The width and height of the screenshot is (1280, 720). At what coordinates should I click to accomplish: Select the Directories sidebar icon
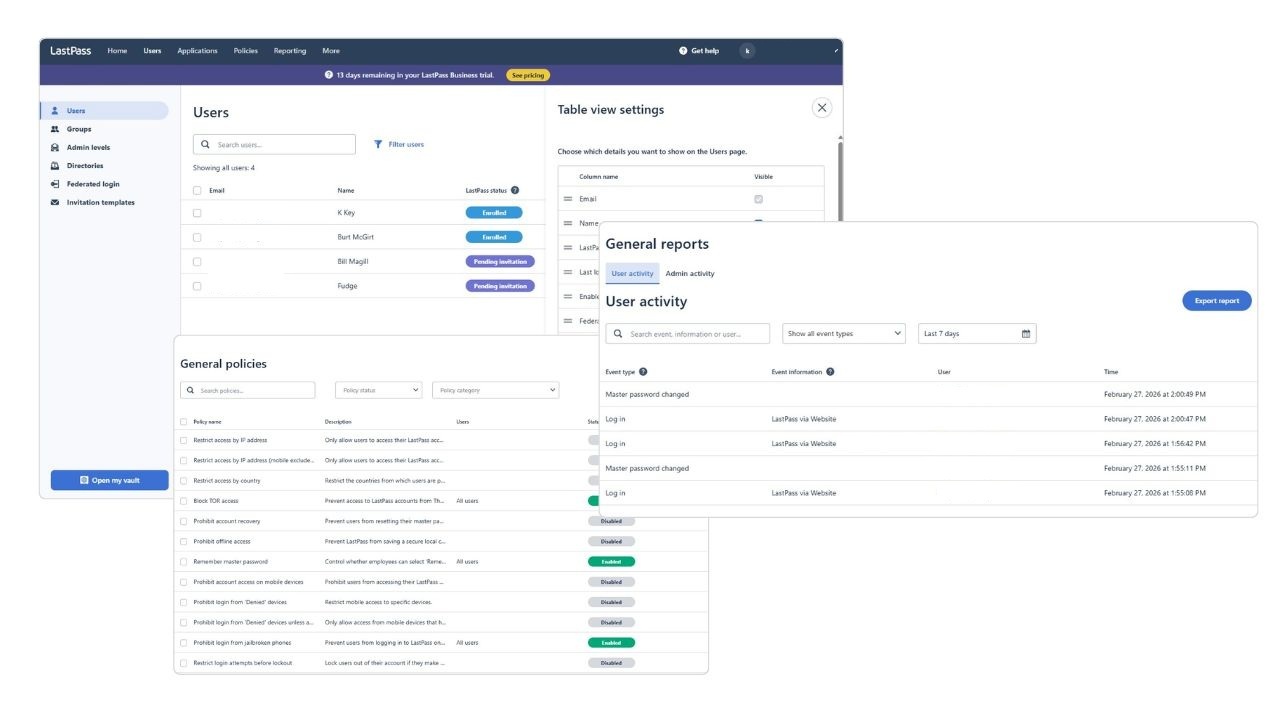click(x=55, y=166)
